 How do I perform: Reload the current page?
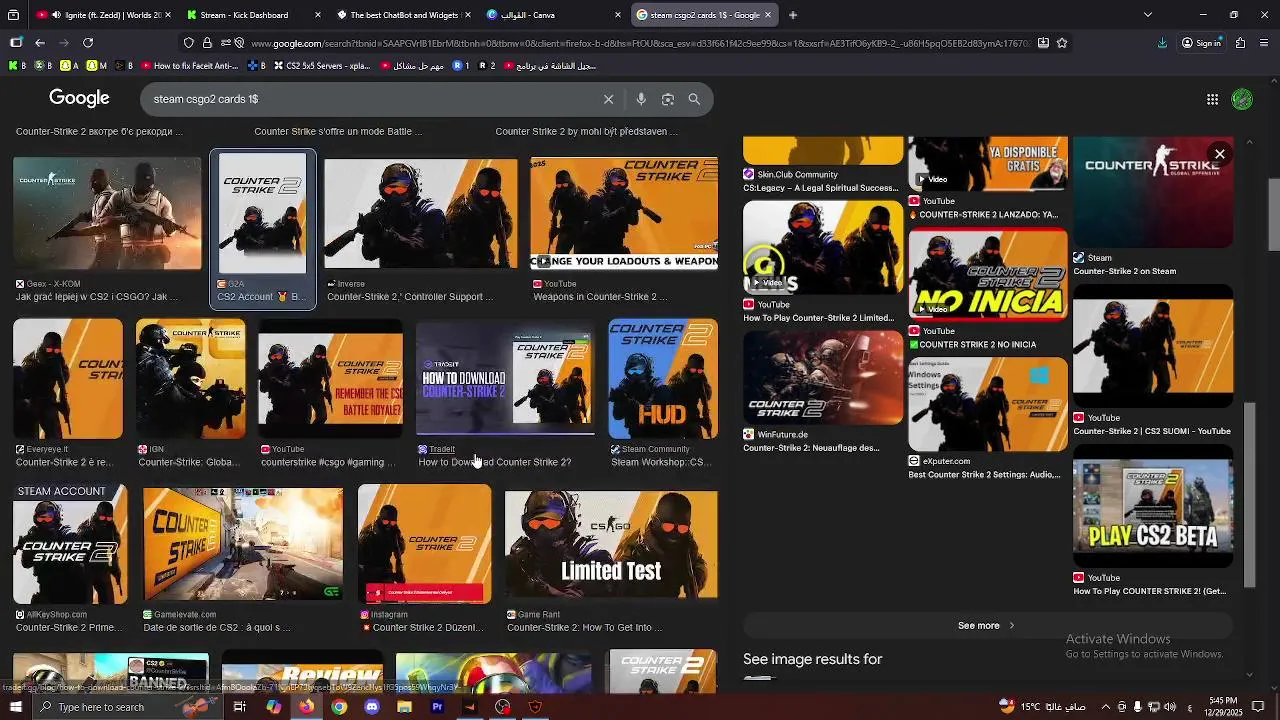point(88,43)
